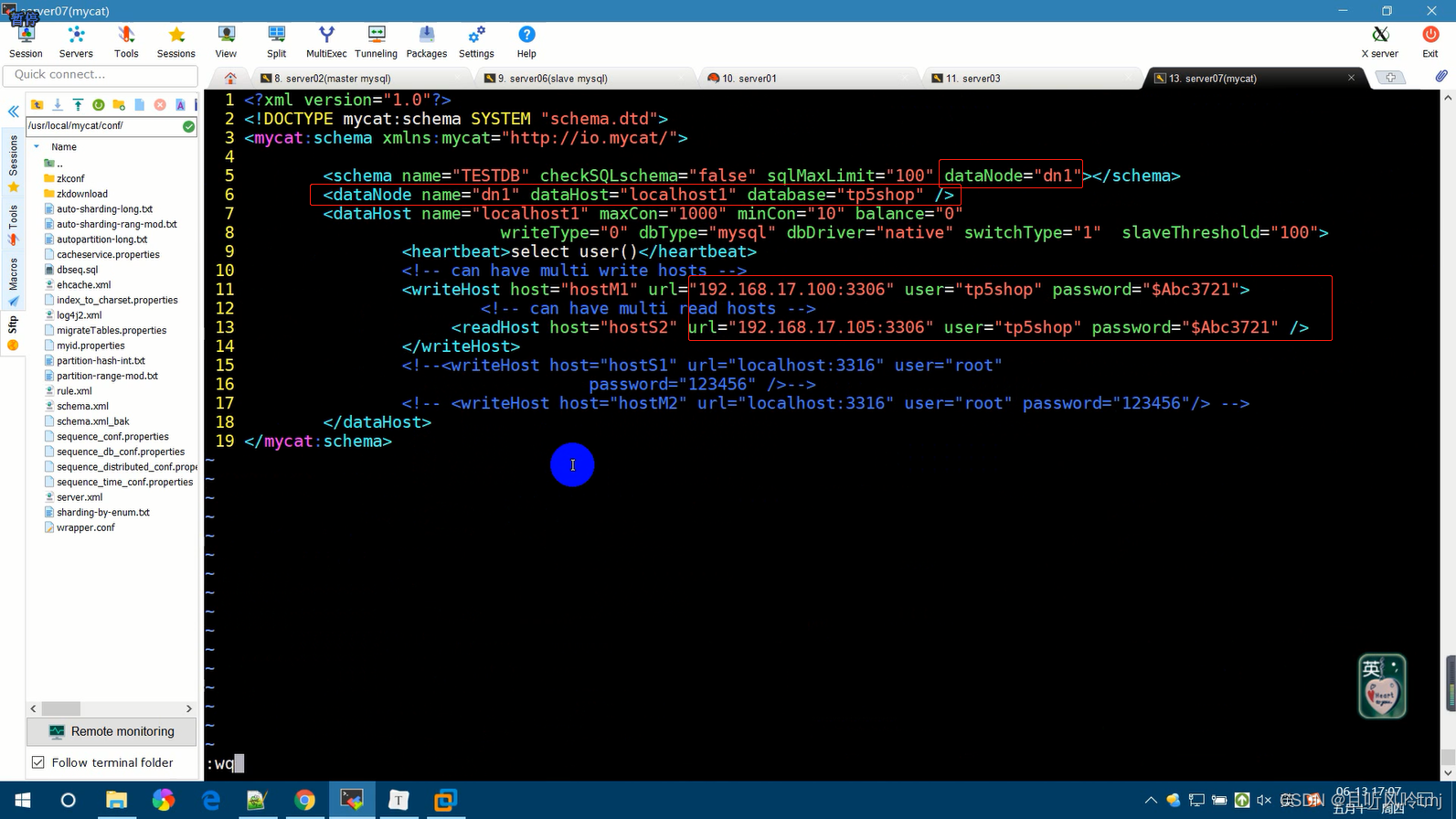Select schema.xml in the file list
Image resolution: width=1456 pixels, height=819 pixels.
pos(82,406)
